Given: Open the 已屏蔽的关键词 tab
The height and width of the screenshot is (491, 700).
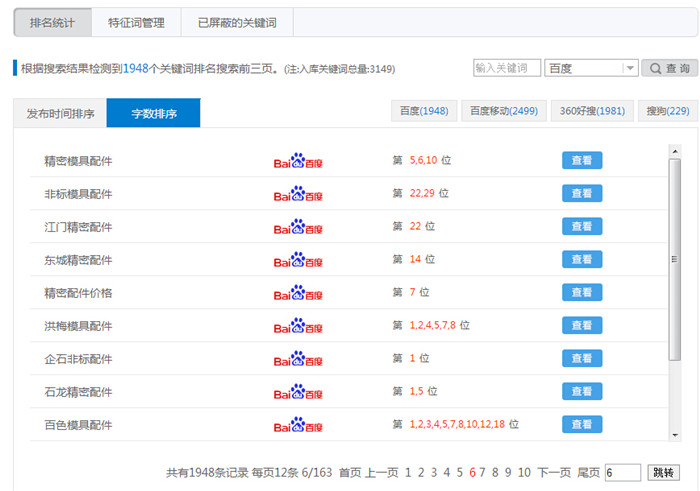Looking at the screenshot, I should pos(237,21).
